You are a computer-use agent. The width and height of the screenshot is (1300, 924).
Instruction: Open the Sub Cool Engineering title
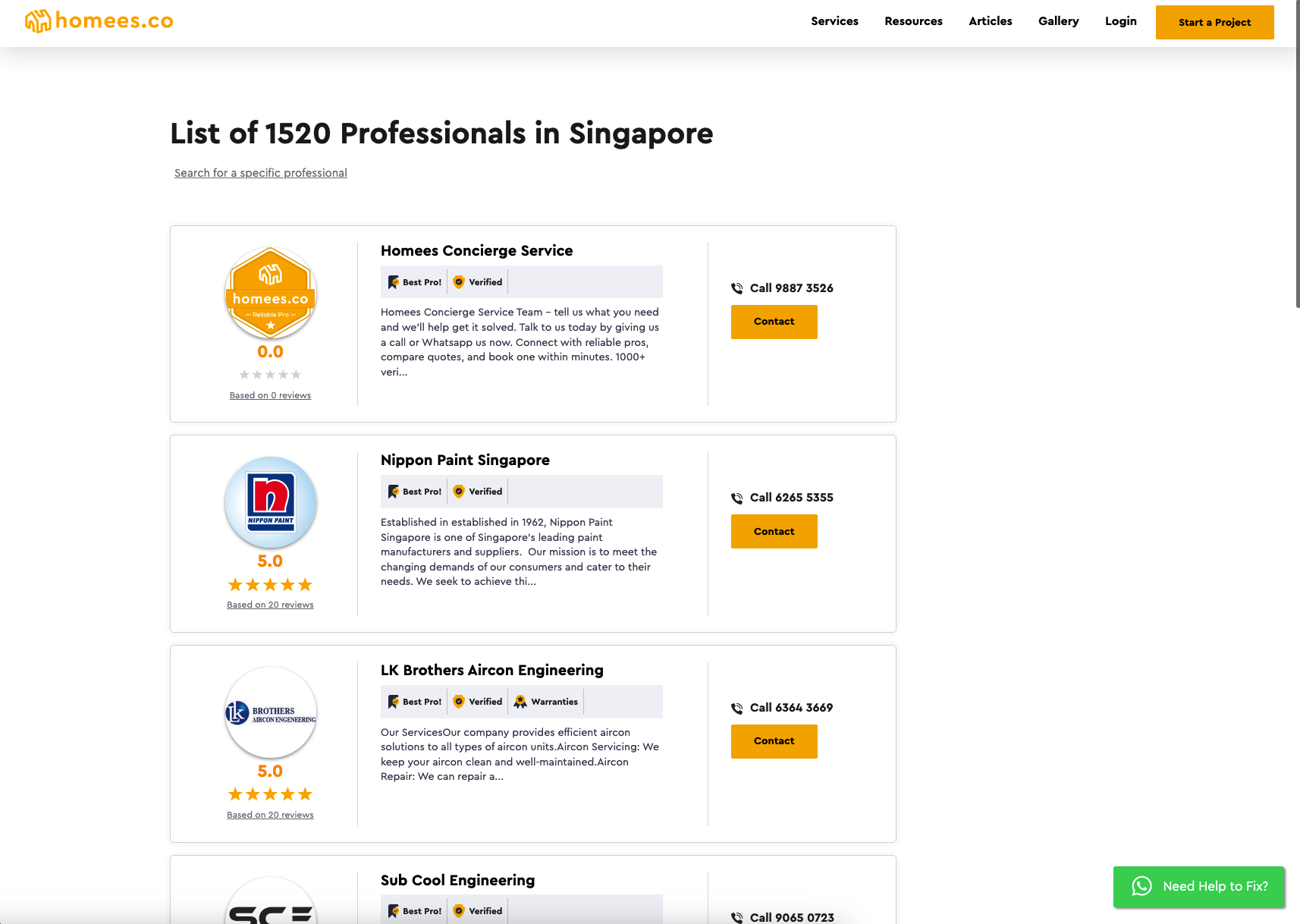pyautogui.click(x=457, y=880)
